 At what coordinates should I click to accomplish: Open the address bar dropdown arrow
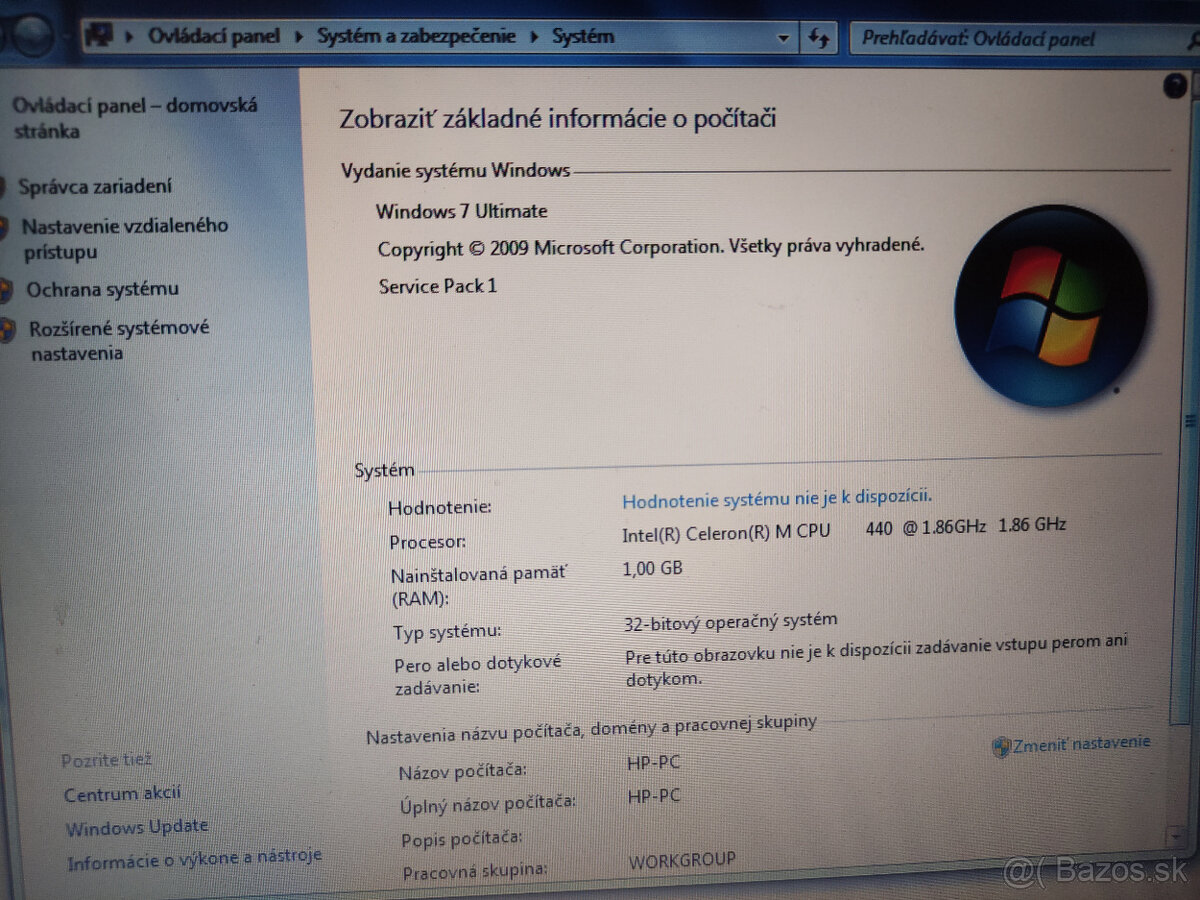point(784,36)
